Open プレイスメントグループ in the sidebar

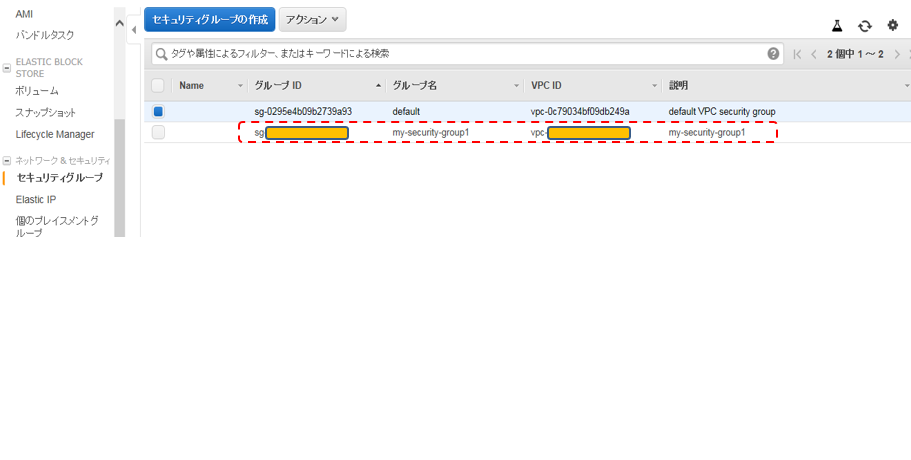click(x=56, y=227)
